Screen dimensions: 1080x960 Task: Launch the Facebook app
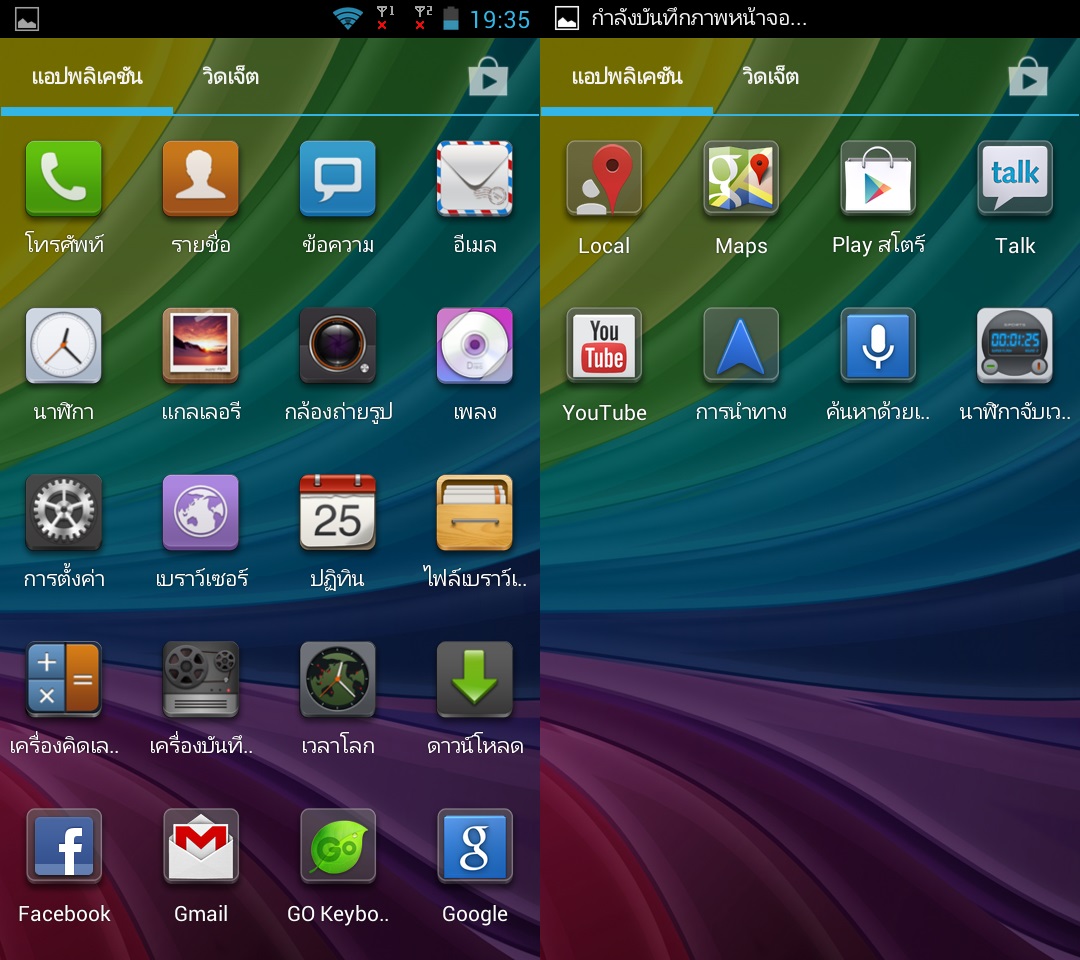[x=63, y=846]
